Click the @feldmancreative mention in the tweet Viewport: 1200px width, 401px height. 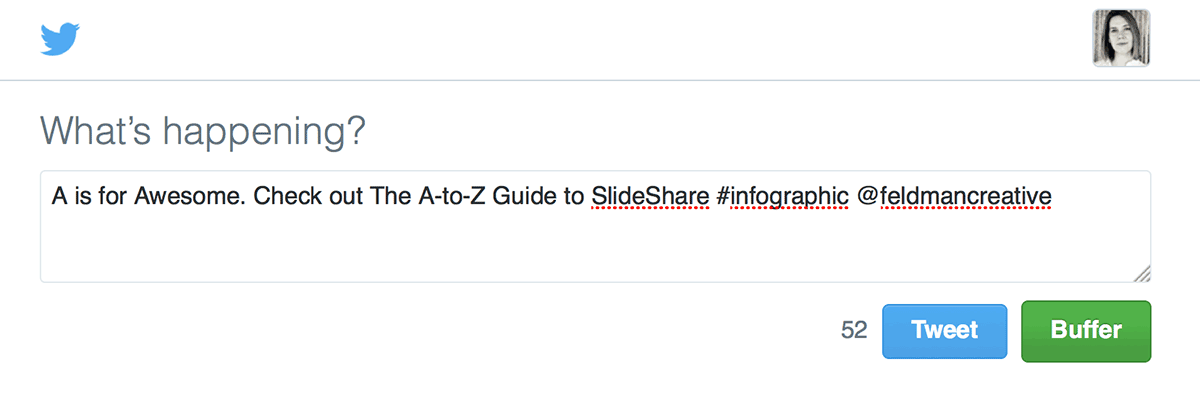pyautogui.click(x=954, y=196)
